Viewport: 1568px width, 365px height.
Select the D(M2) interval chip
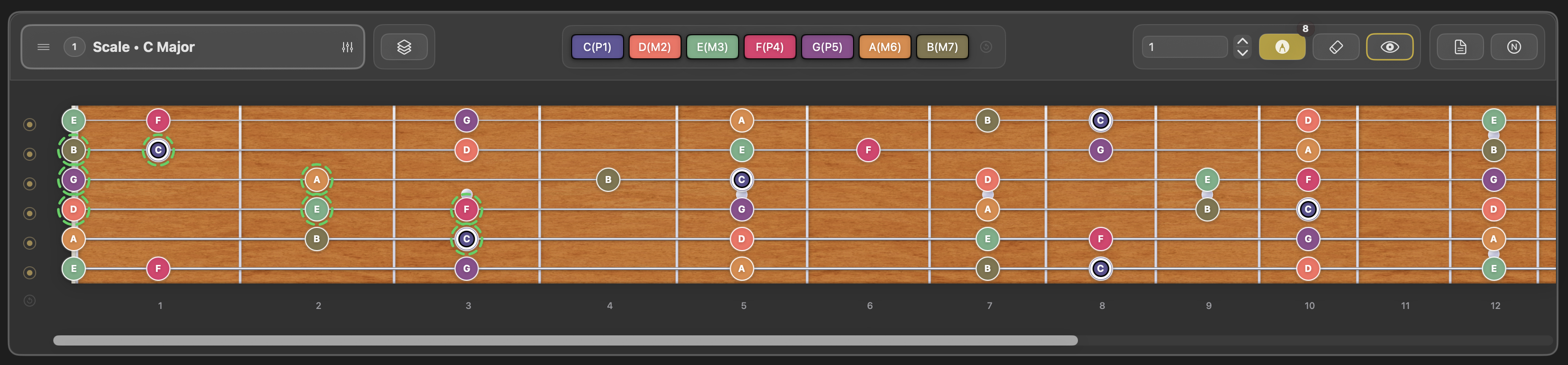(654, 47)
